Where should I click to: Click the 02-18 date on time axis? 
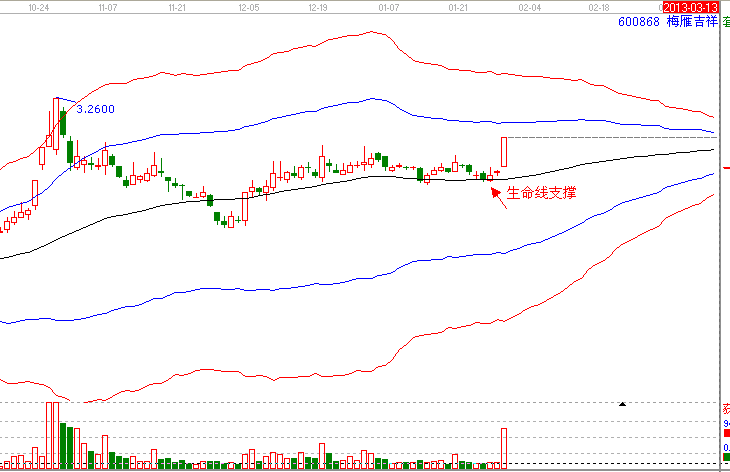599,6
